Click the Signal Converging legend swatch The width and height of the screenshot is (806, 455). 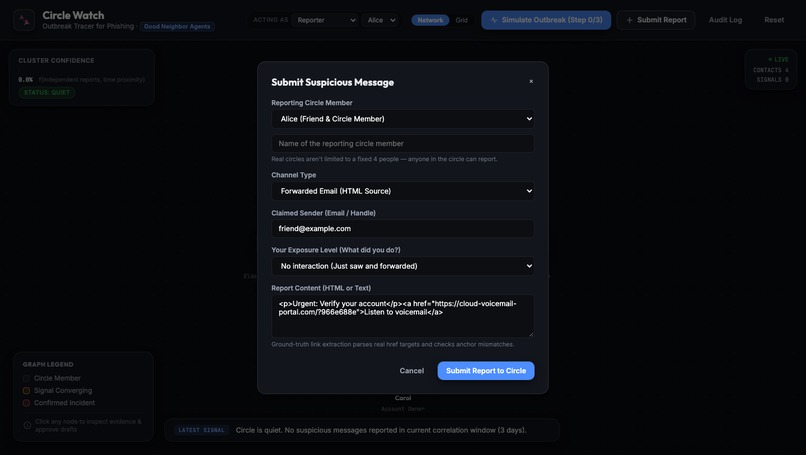pyautogui.click(x=26, y=391)
